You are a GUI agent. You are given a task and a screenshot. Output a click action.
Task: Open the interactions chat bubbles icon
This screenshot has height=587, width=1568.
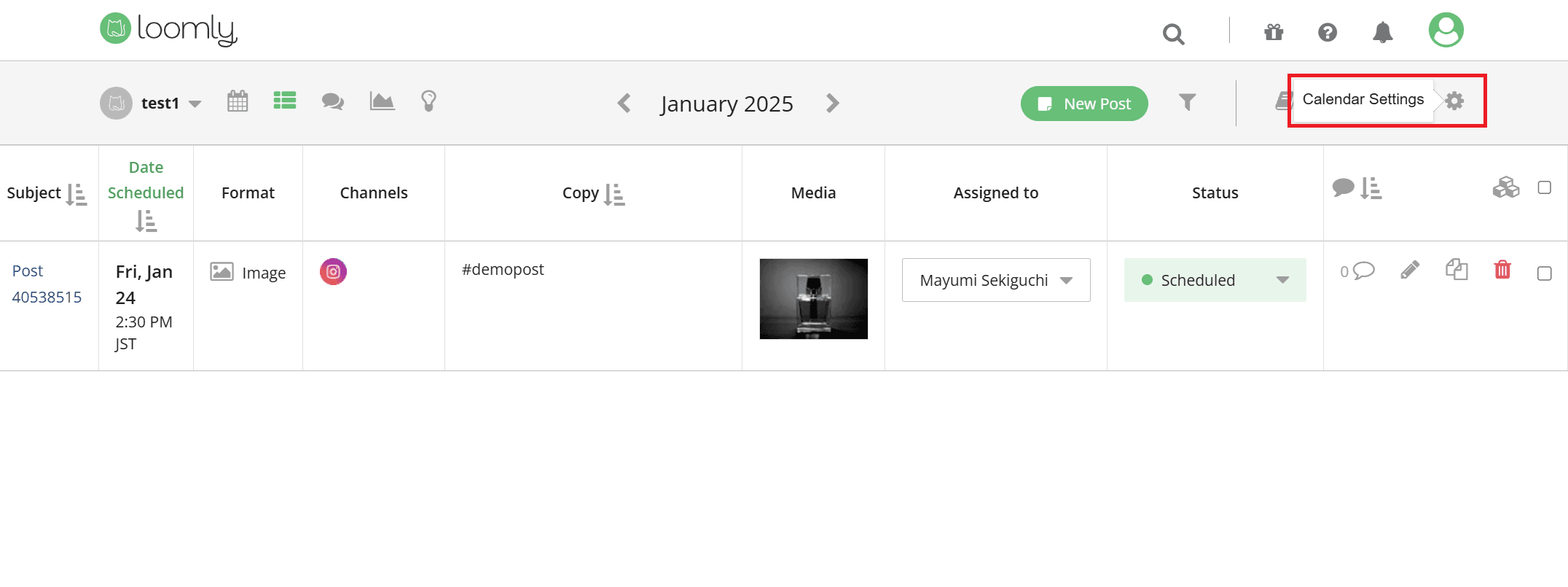pyautogui.click(x=333, y=101)
